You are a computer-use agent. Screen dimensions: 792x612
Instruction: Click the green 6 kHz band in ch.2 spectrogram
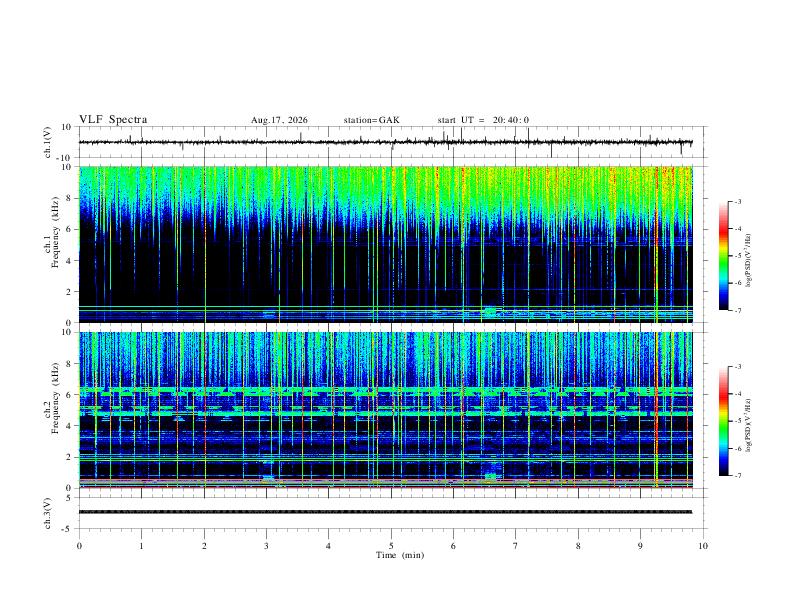pos(385,391)
